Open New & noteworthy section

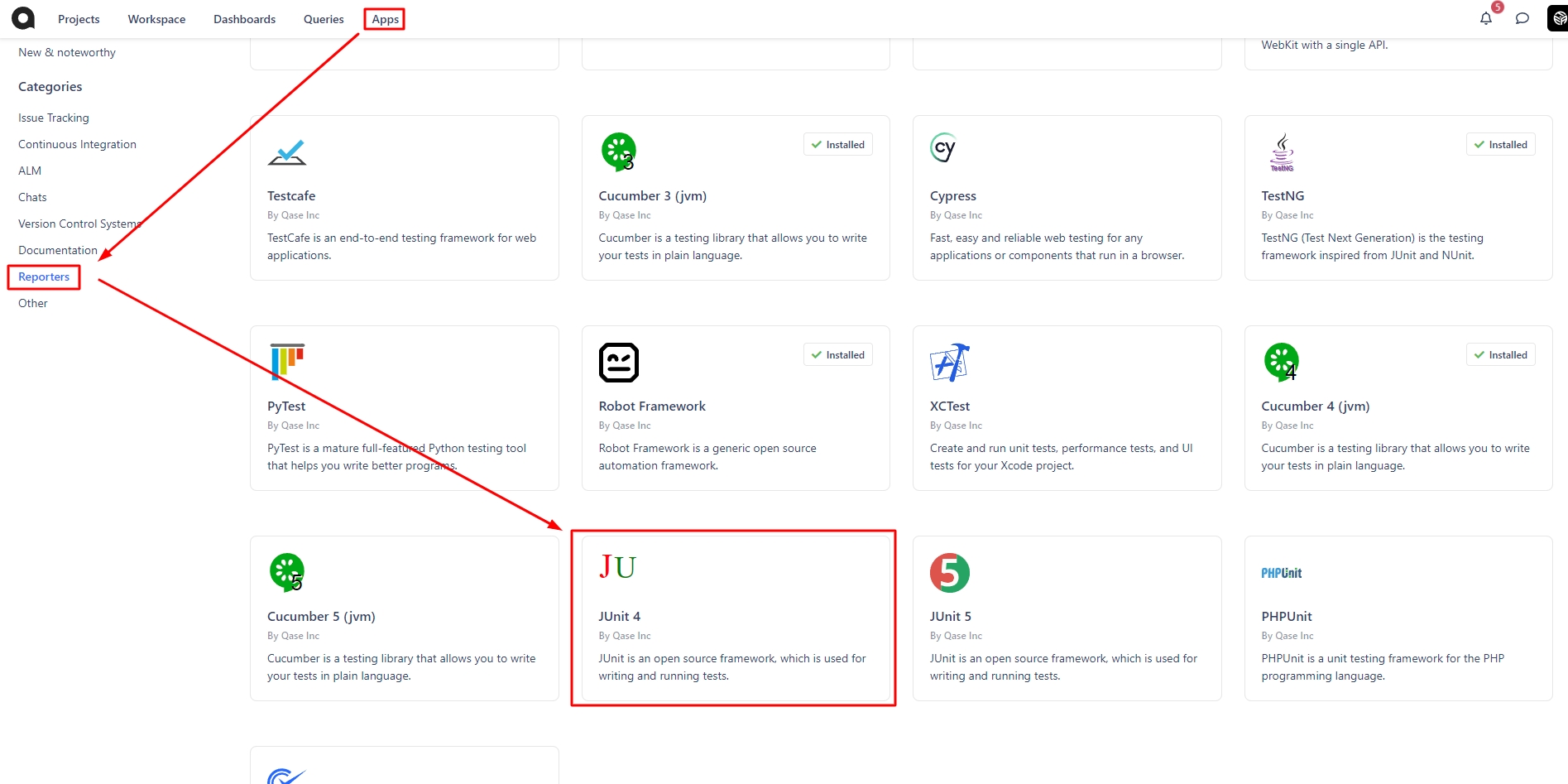(x=67, y=52)
